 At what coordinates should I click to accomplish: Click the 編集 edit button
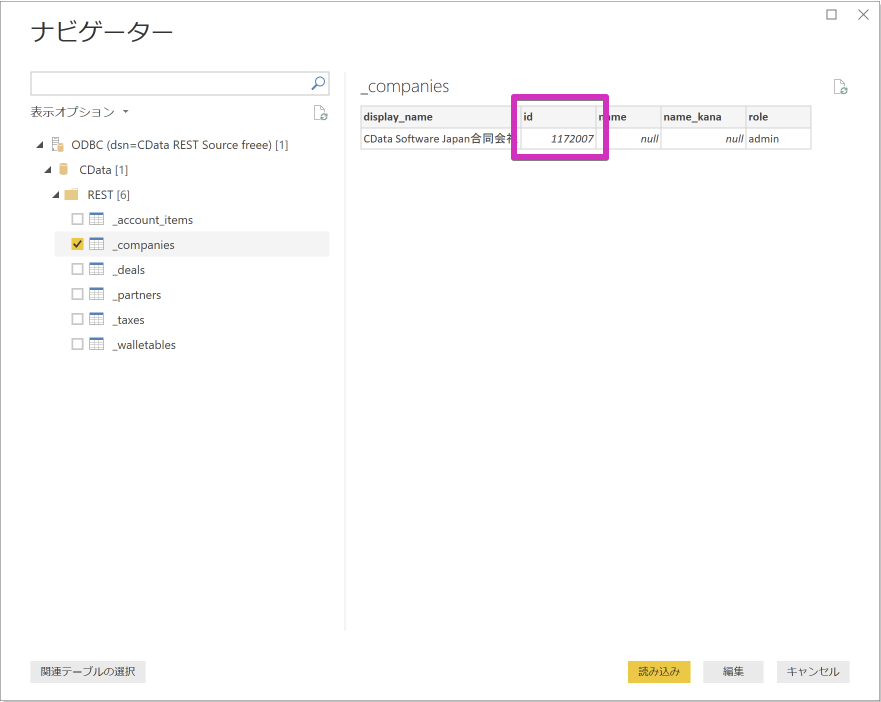[733, 671]
